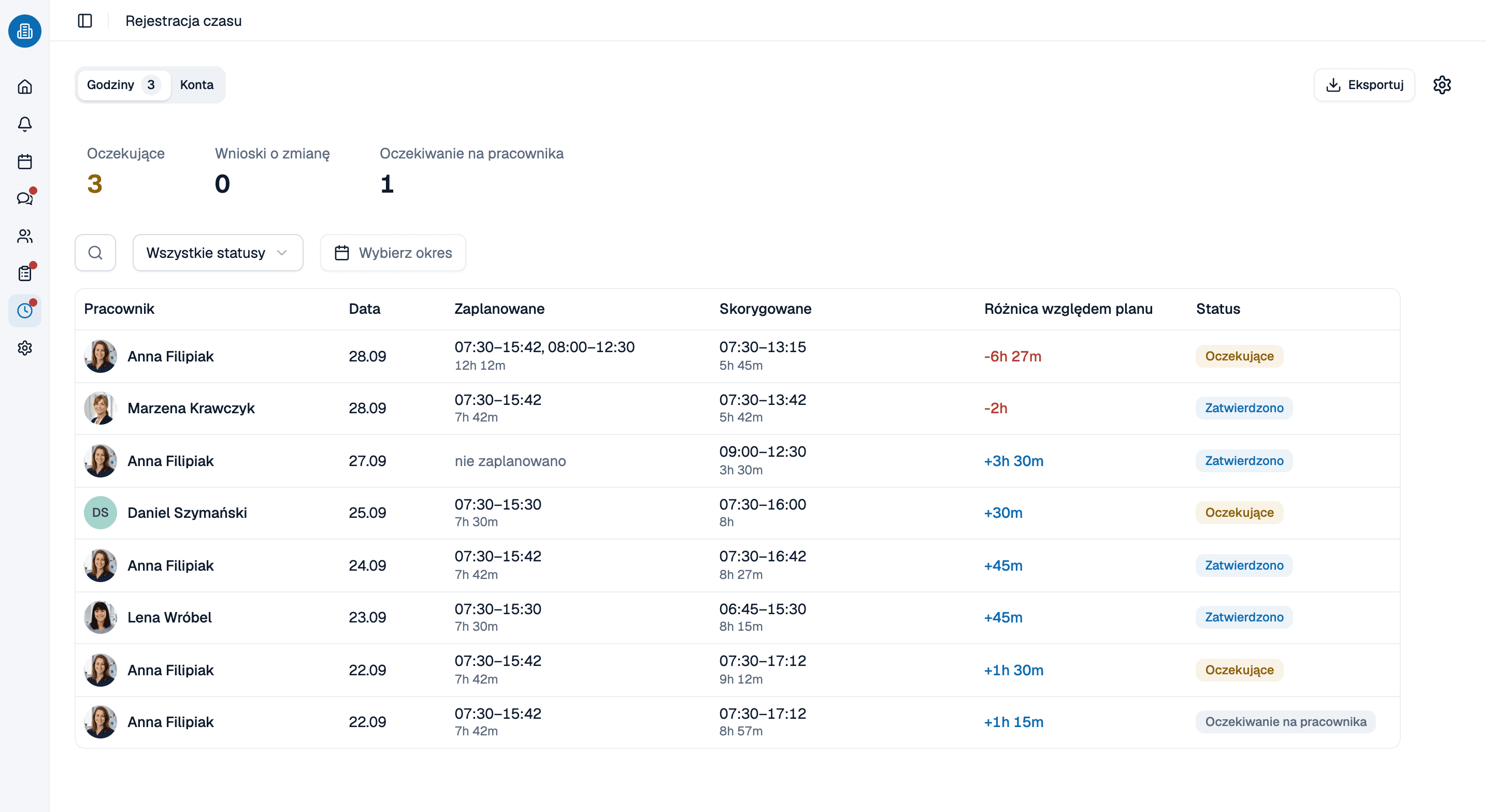Click the Oczekiwanie na pracownika status badge

point(1285,722)
